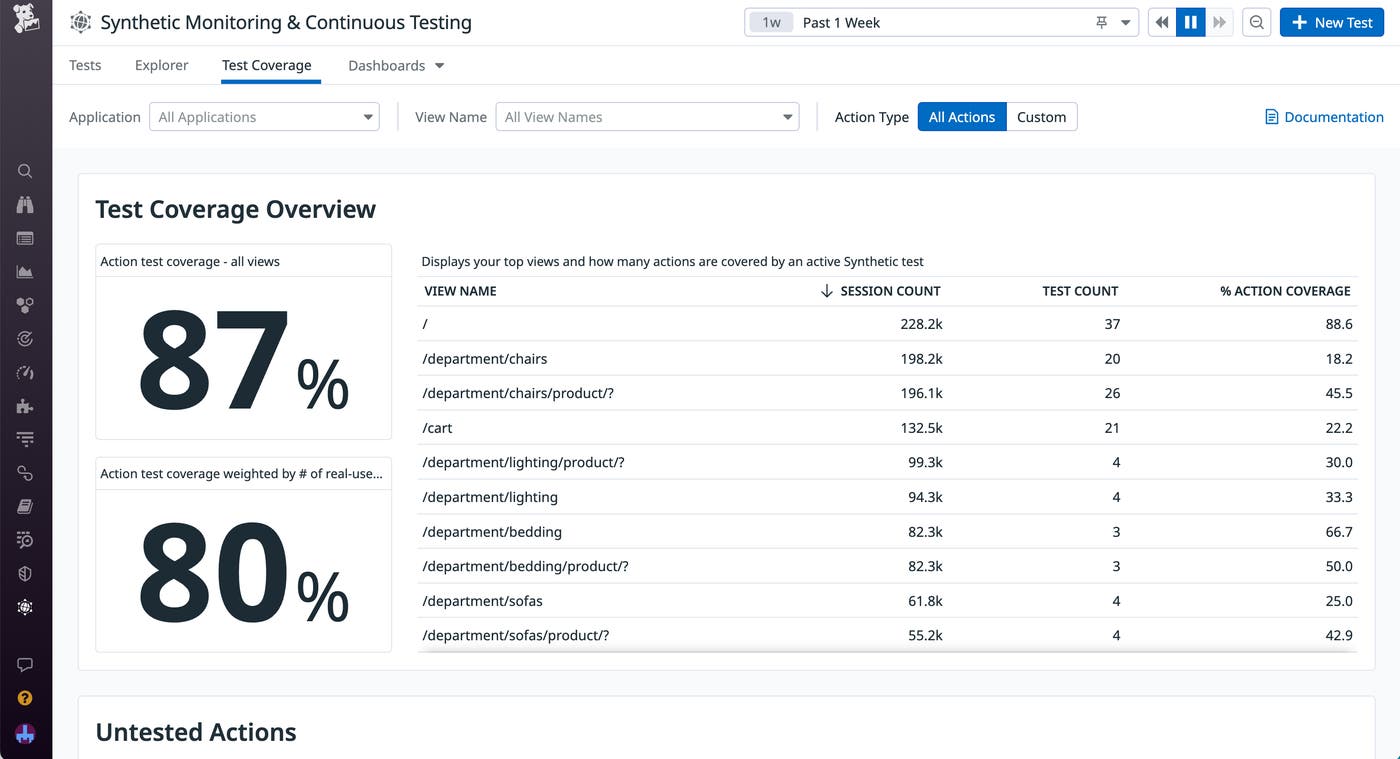Open the infrastructure hexagons icon in sidebar
Image resolution: width=1400 pixels, height=759 pixels.
coord(25,305)
